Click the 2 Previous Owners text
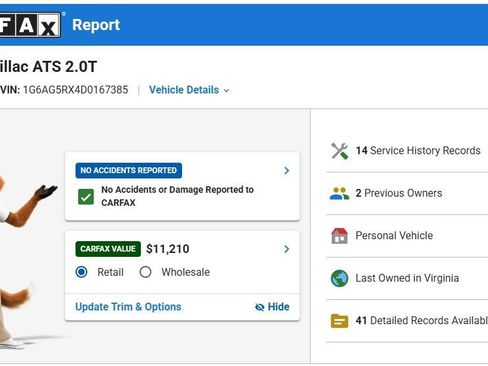The height and width of the screenshot is (366, 488). click(x=399, y=193)
